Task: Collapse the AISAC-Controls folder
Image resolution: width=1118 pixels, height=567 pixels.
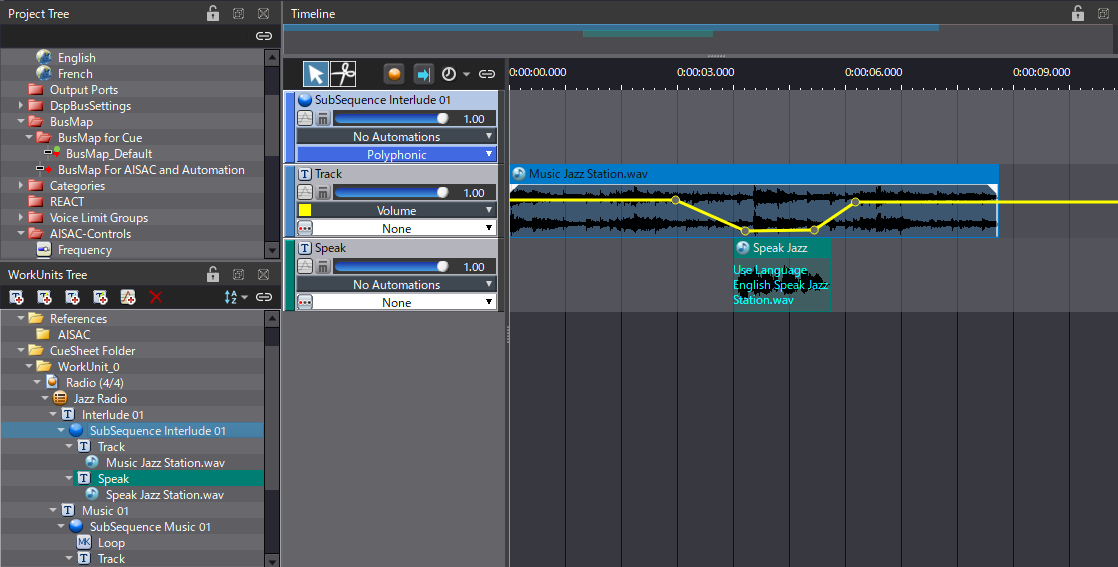Action: click(x=21, y=233)
